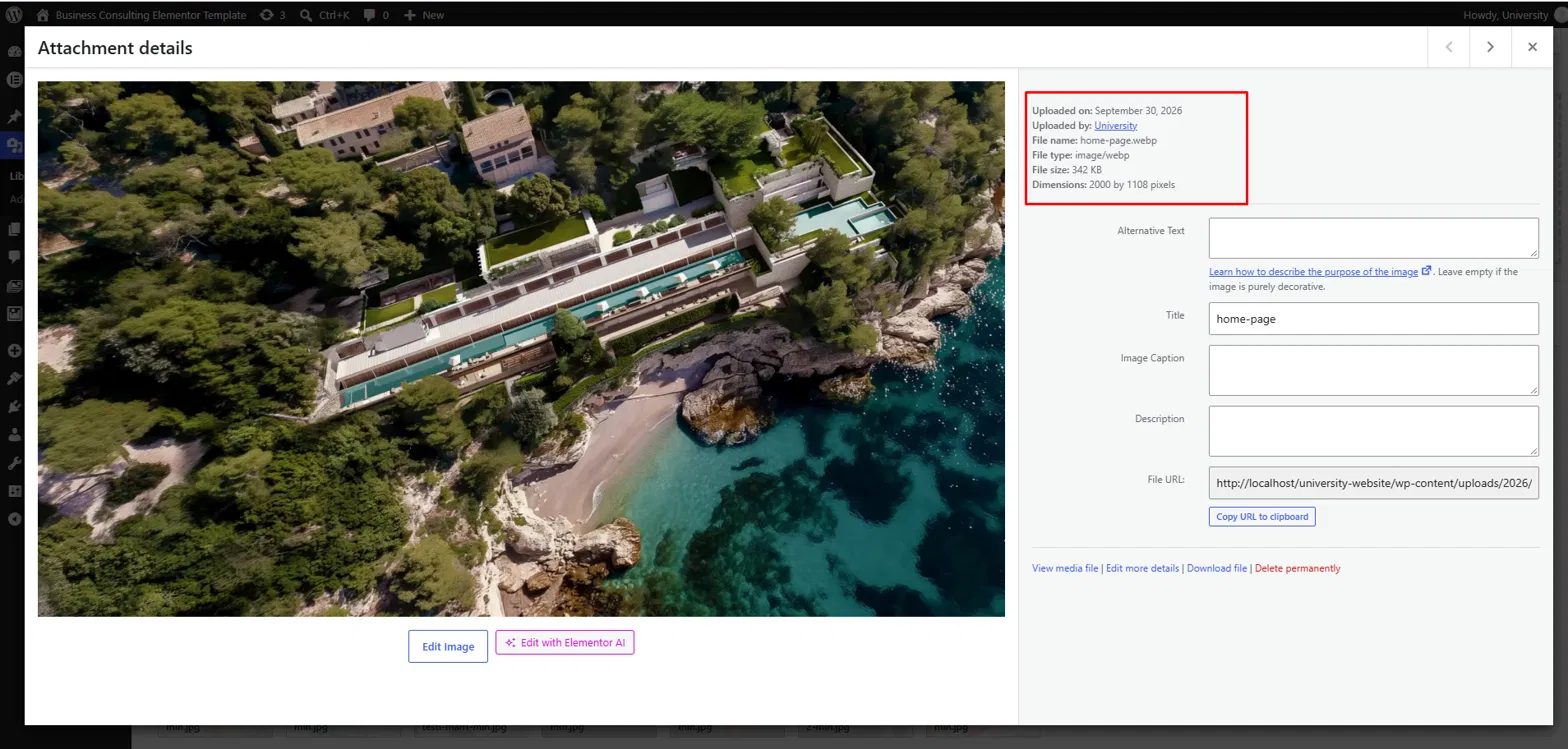Open the Business Consulting Elementor Template site link
This screenshot has width=1568, height=749.
click(x=141, y=15)
